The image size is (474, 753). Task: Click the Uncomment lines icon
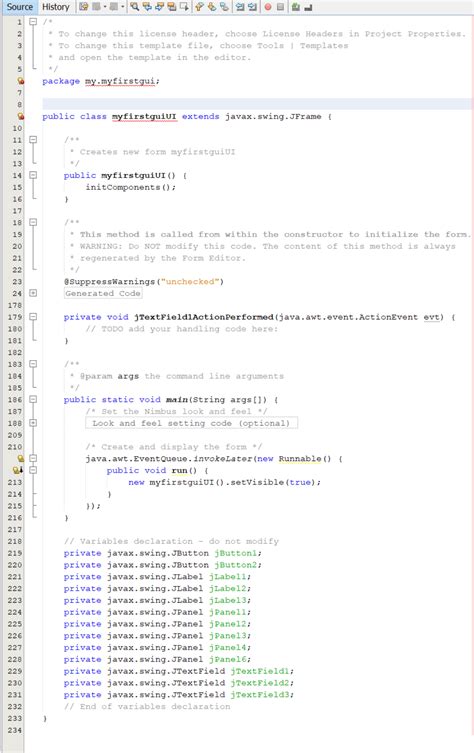(x=308, y=7)
